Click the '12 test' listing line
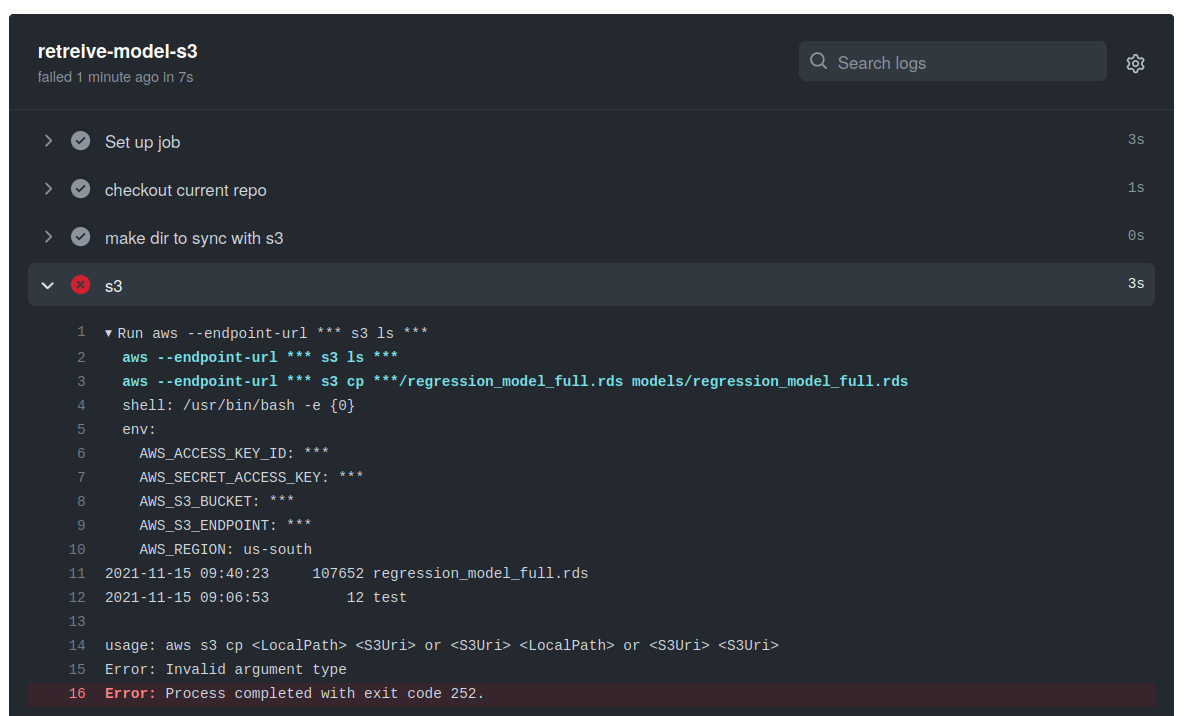This screenshot has width=1184, height=716. tap(256, 597)
